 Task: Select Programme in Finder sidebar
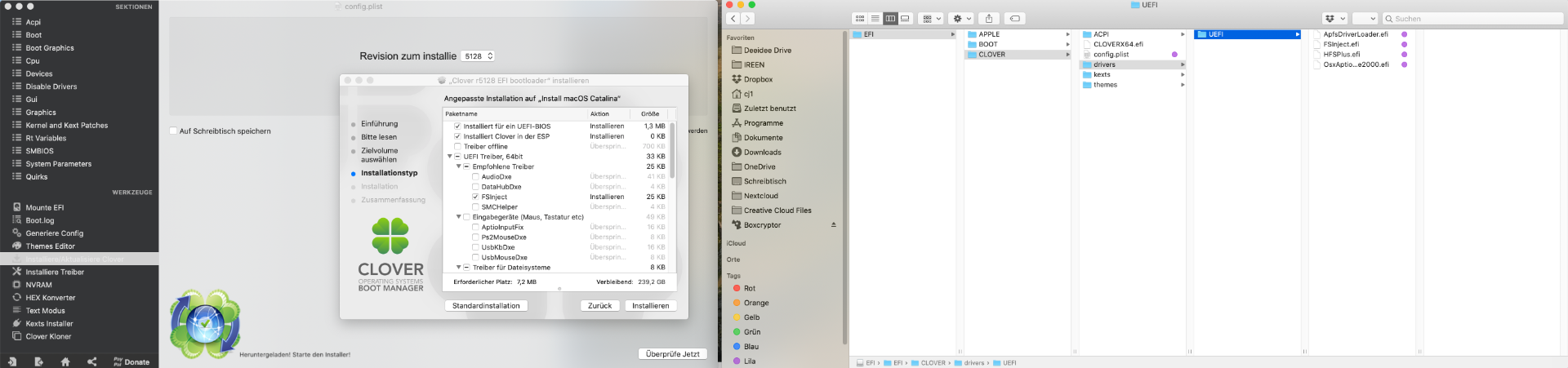pos(763,123)
